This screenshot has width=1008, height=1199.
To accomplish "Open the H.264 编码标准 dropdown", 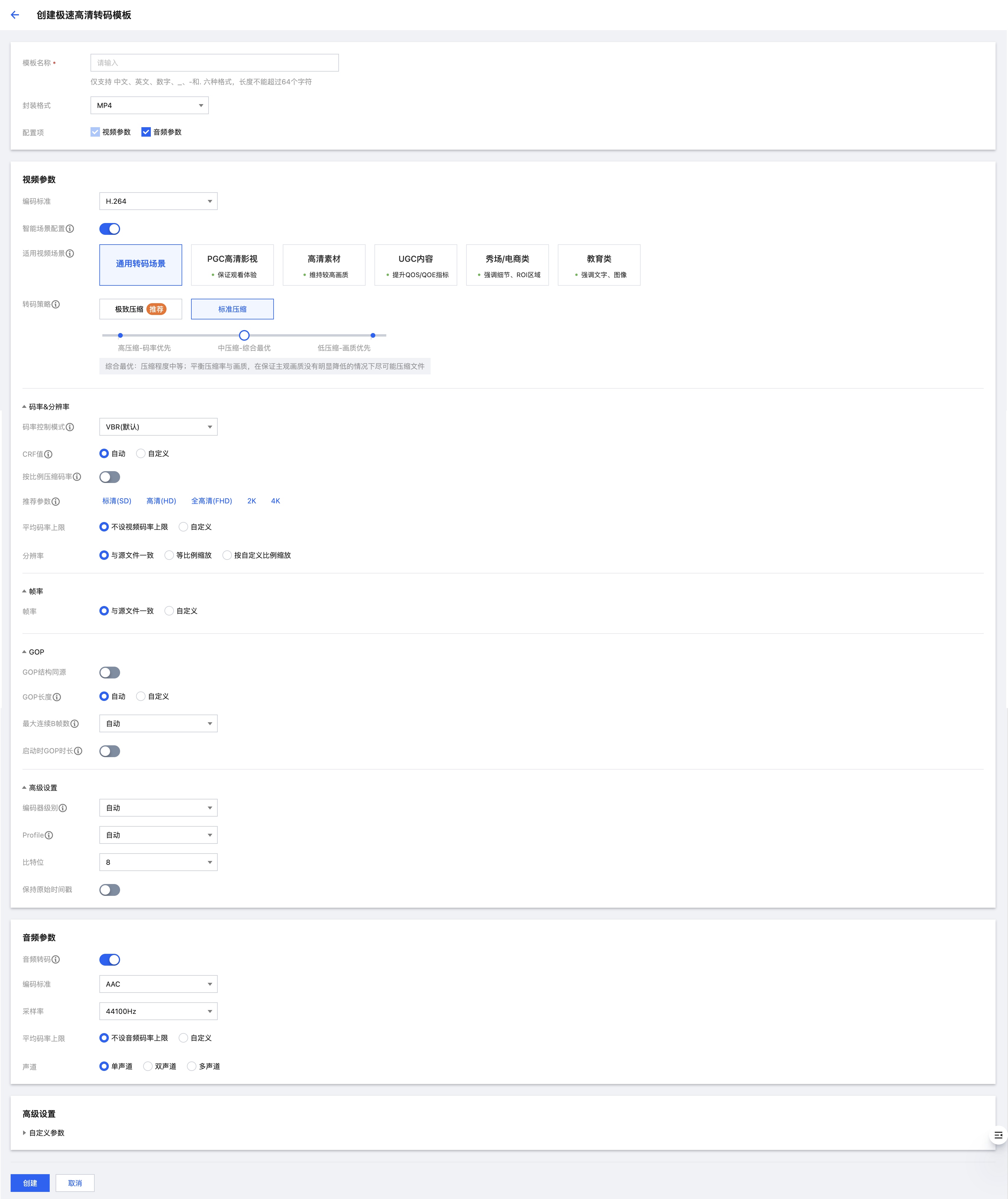I will tap(158, 201).
